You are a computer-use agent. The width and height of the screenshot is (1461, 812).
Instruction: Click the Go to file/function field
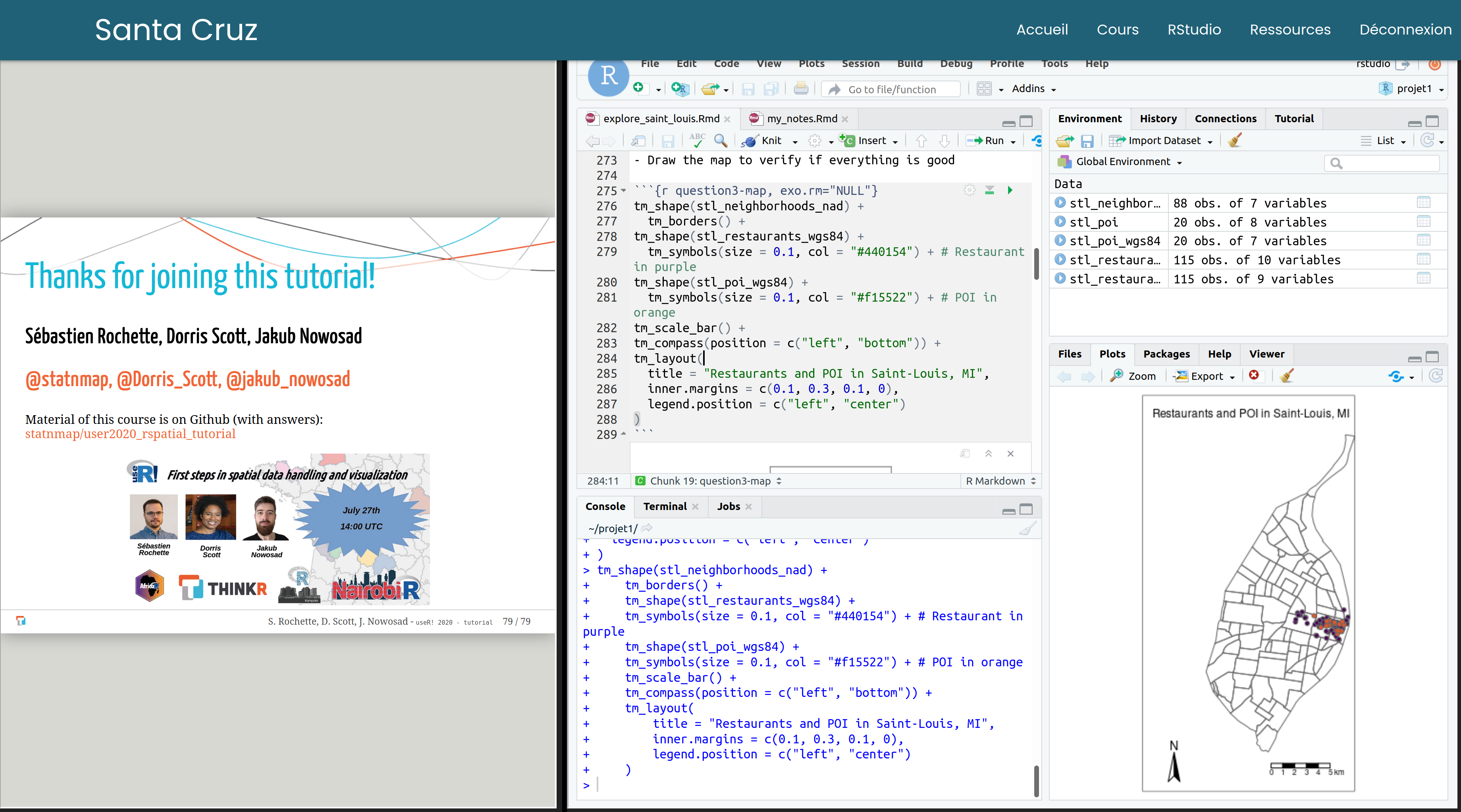892,89
